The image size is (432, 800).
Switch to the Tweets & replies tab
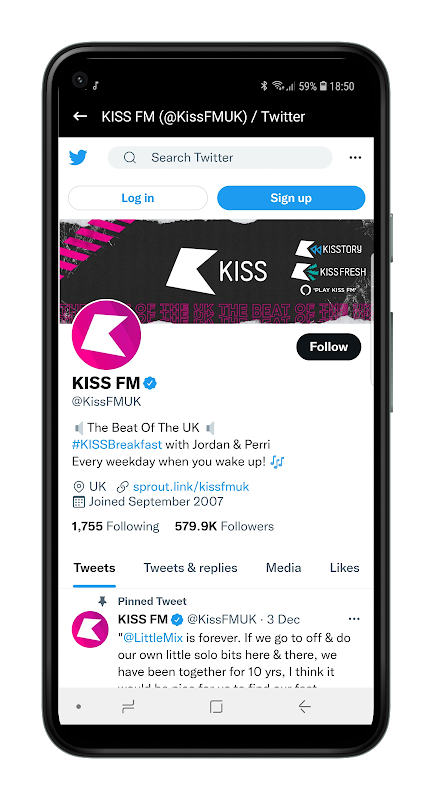click(x=190, y=568)
